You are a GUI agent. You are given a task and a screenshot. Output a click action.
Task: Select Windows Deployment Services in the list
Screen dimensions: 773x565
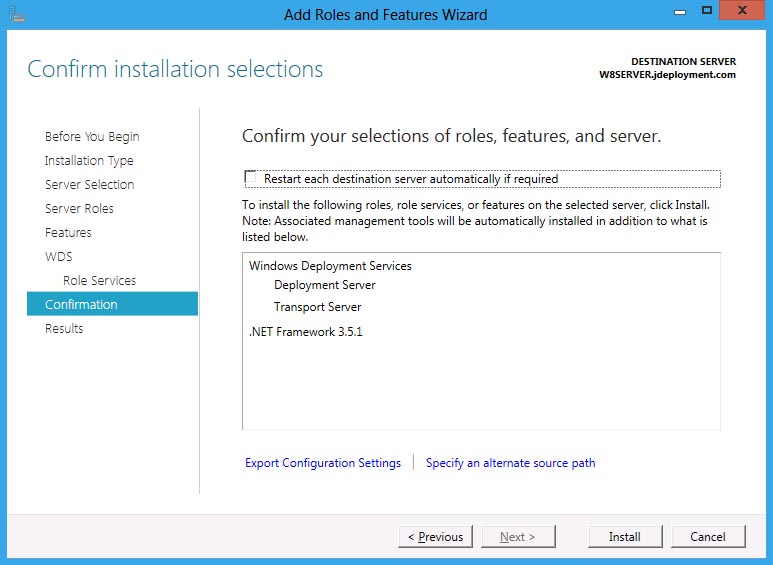pyautogui.click(x=330, y=266)
